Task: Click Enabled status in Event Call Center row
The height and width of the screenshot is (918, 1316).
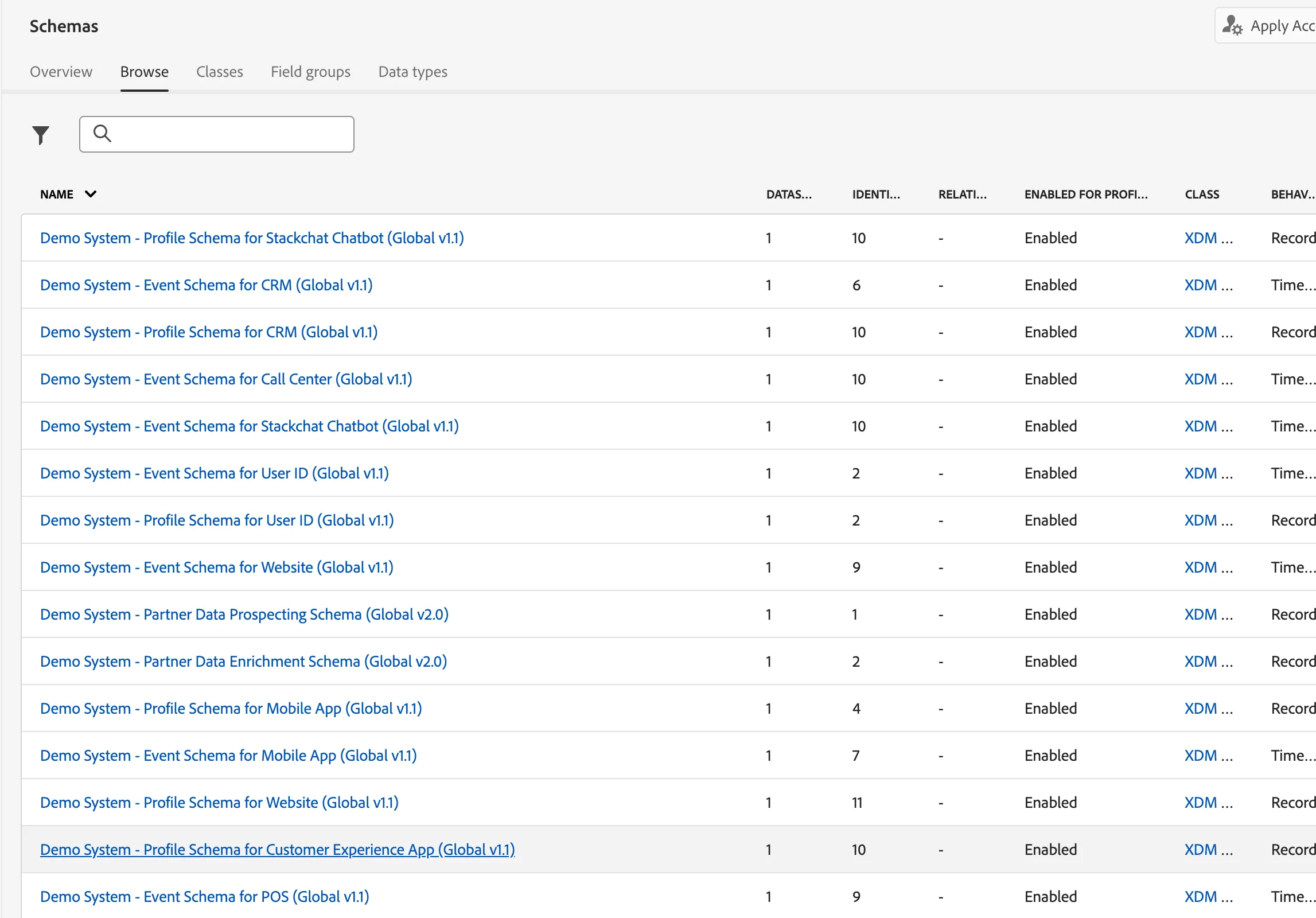Action: click(1050, 379)
